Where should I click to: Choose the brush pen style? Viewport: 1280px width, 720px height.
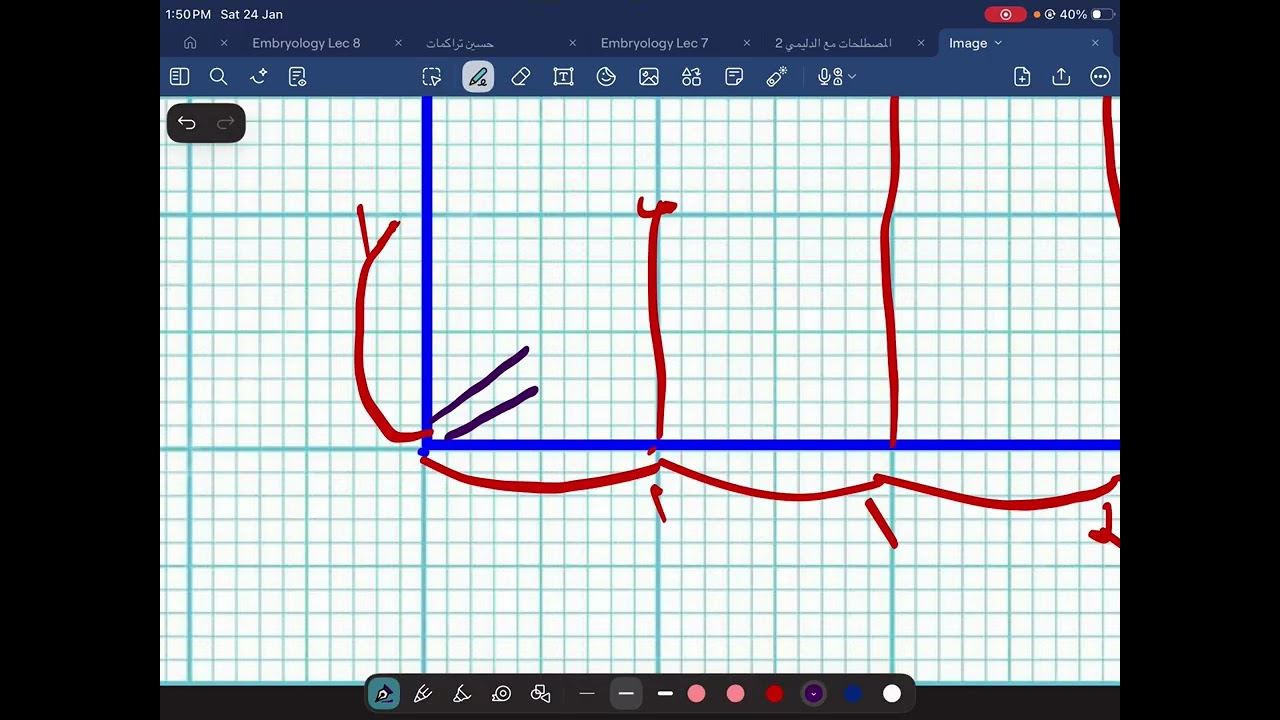423,694
